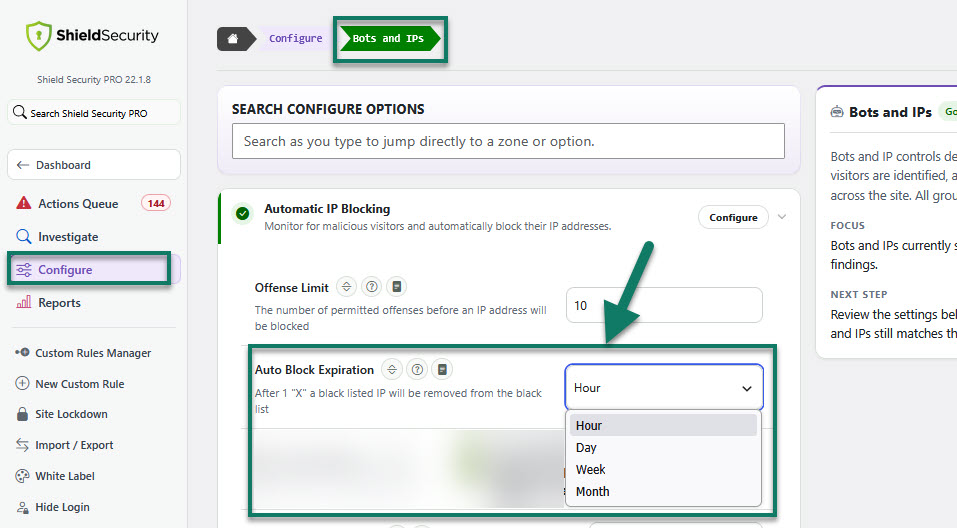Viewport: 957px width, 528px height.
Task: Click the search magnifier icon in sidebar
Action: (x=20, y=112)
